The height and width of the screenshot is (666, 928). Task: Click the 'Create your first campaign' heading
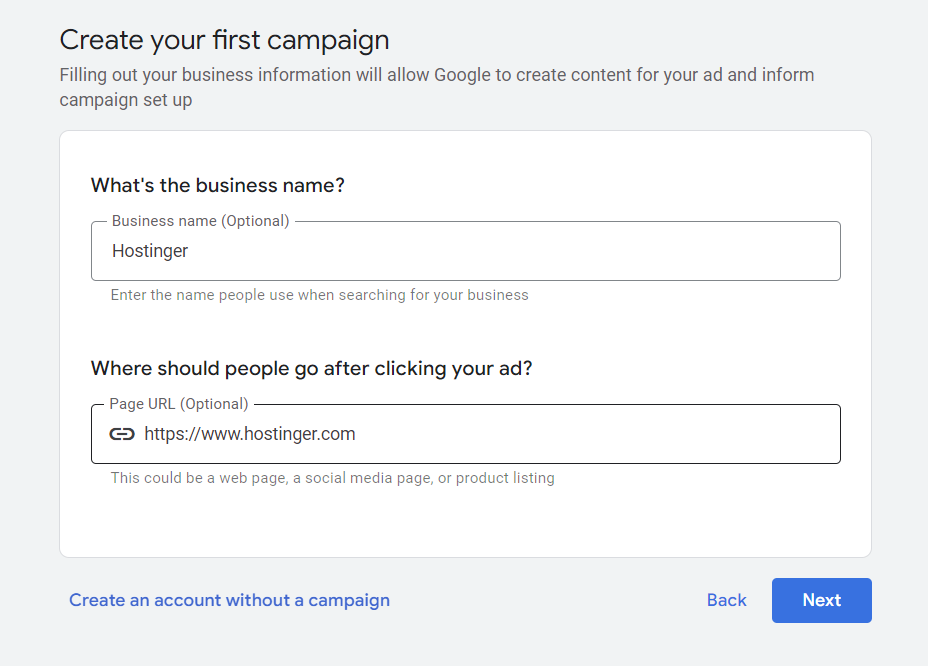pyautogui.click(x=224, y=40)
